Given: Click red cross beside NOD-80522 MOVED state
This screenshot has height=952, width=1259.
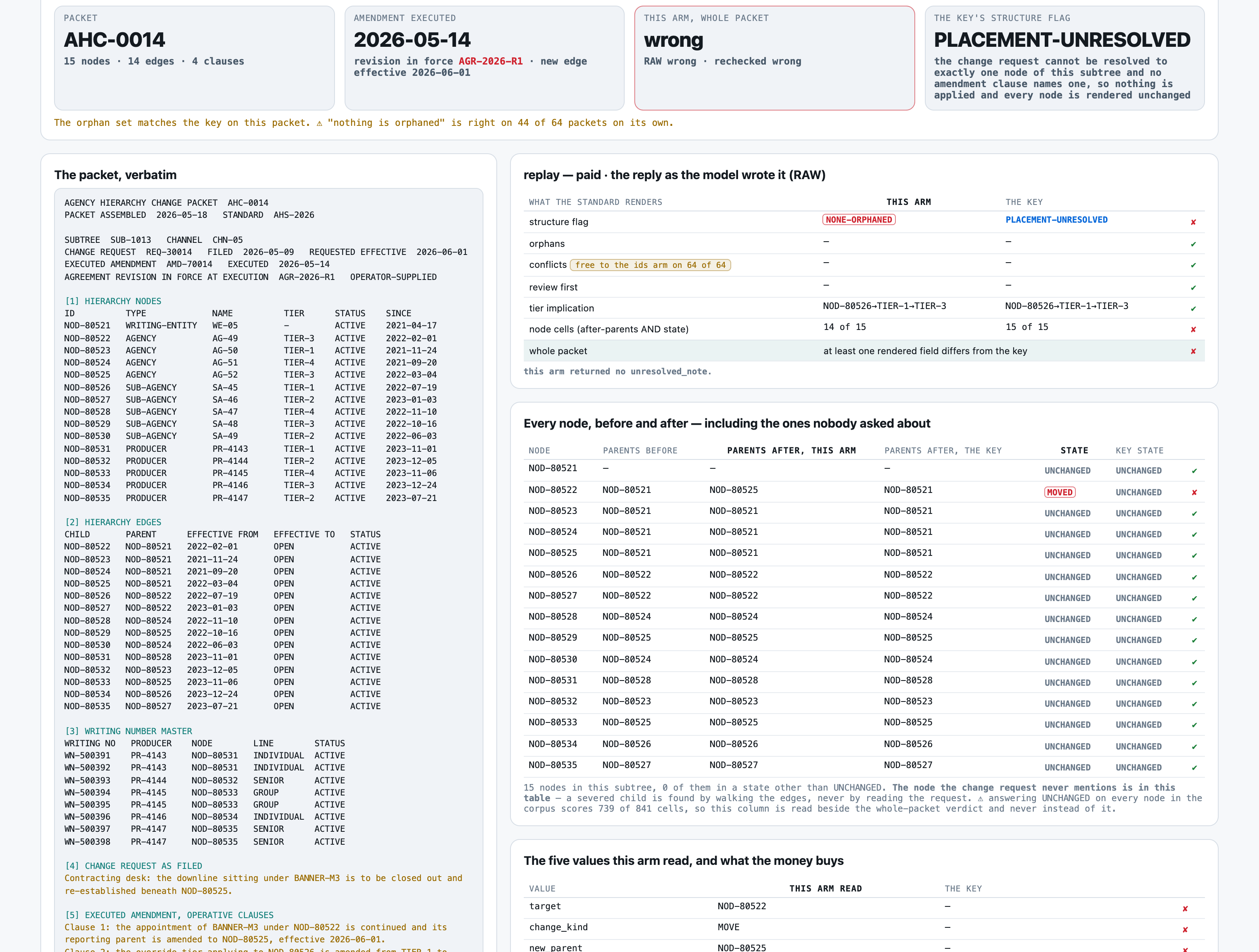Looking at the screenshot, I should click(x=1194, y=493).
